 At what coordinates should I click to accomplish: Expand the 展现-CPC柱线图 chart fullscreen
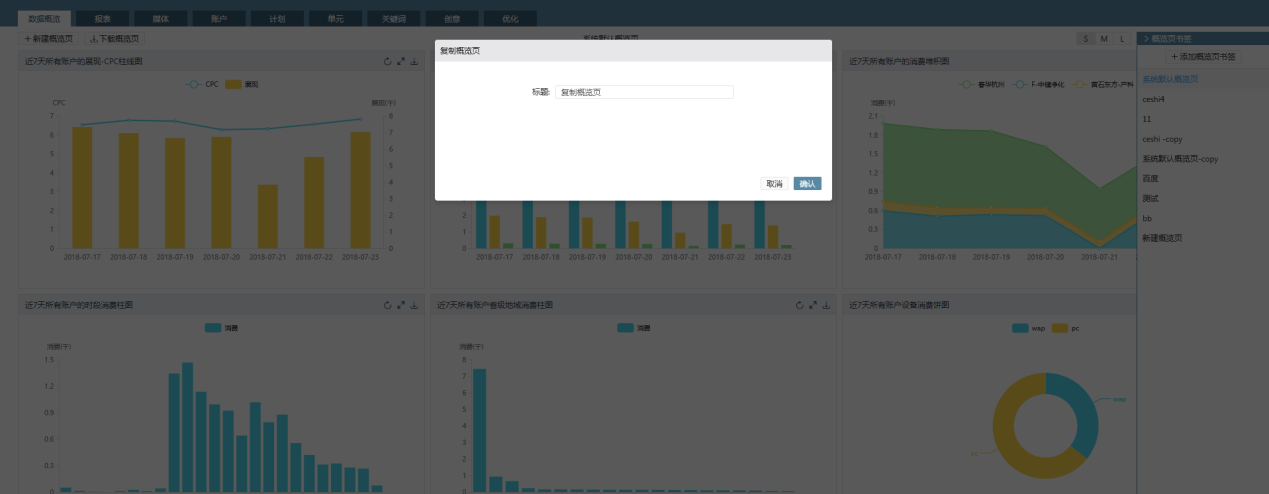tap(401, 61)
